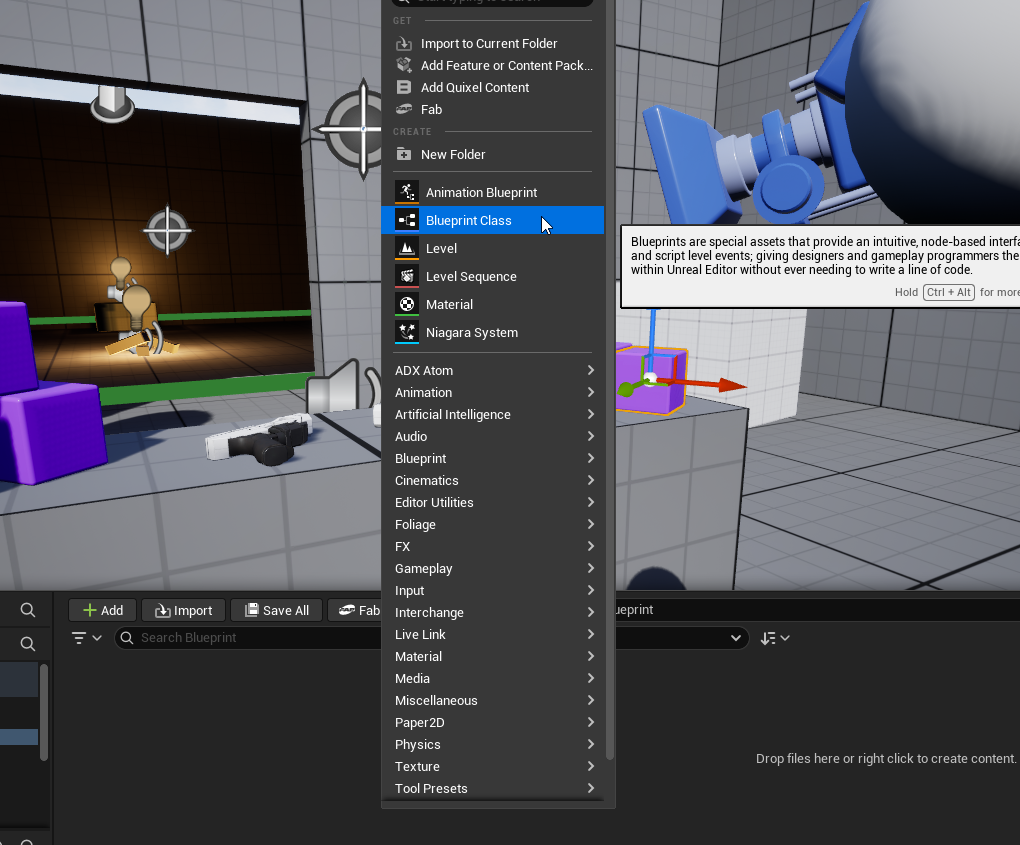1020x845 pixels.
Task: Expand the Cinematics submenu
Action: pos(494,481)
